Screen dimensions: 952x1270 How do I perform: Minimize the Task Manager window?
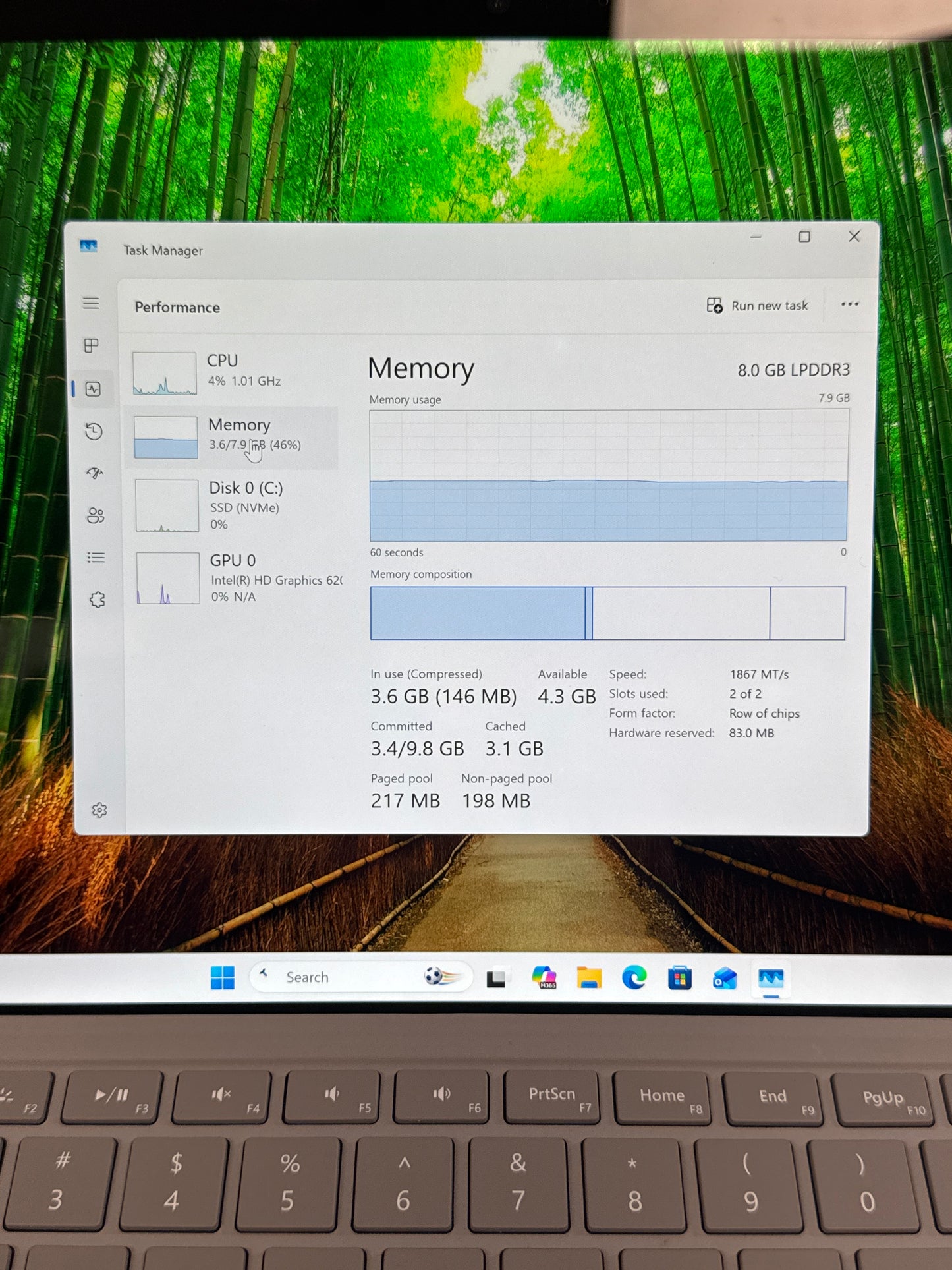click(756, 237)
